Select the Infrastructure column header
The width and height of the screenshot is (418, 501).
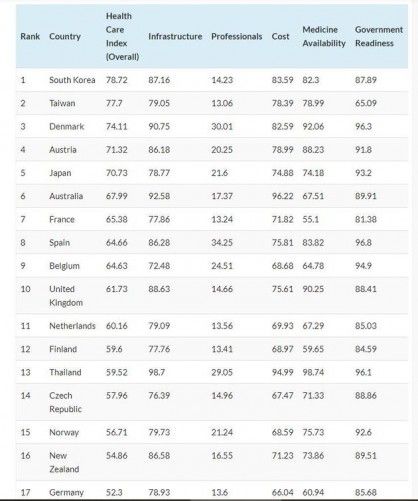(x=175, y=36)
